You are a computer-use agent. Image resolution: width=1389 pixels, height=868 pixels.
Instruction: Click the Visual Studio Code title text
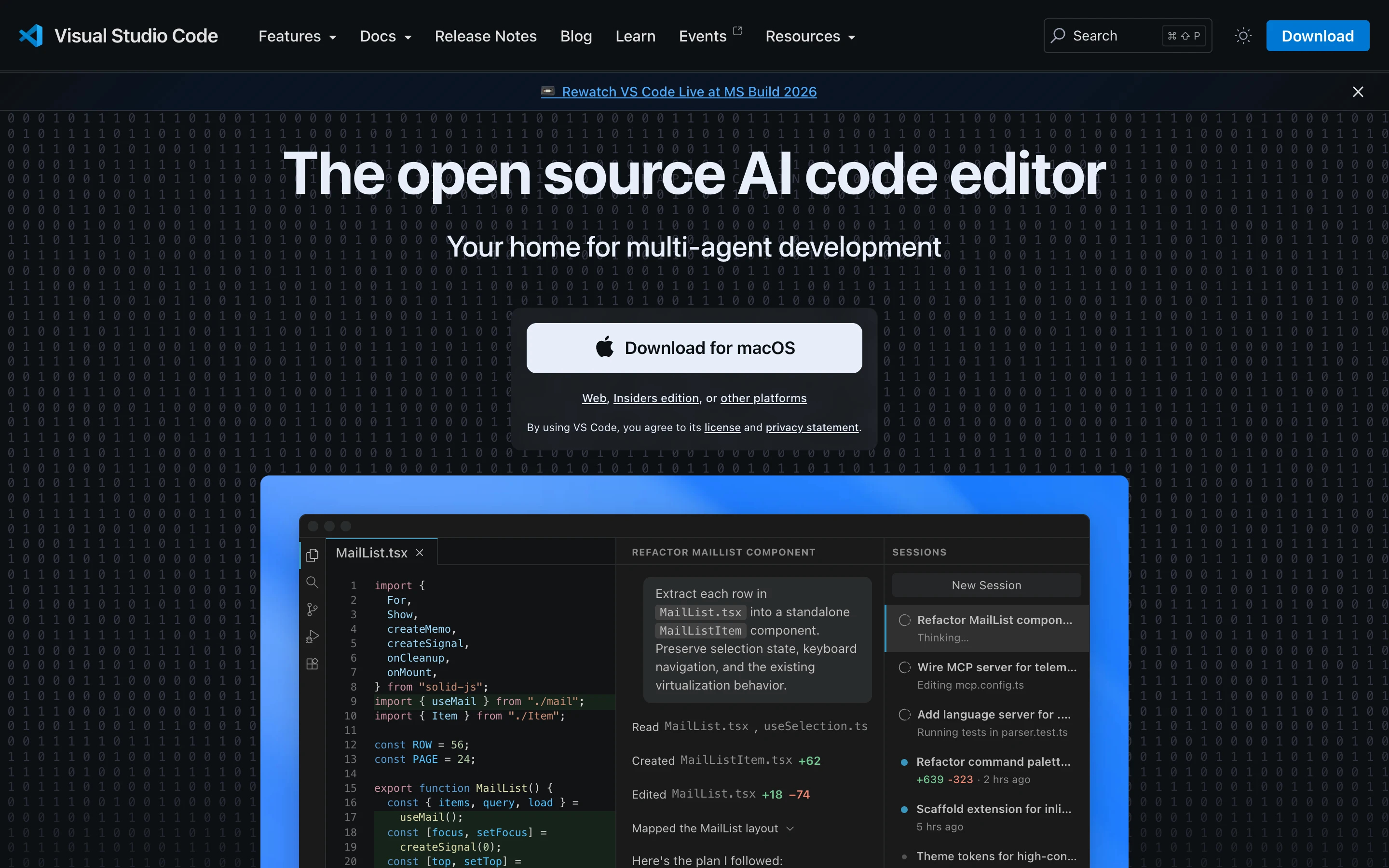[x=136, y=36]
